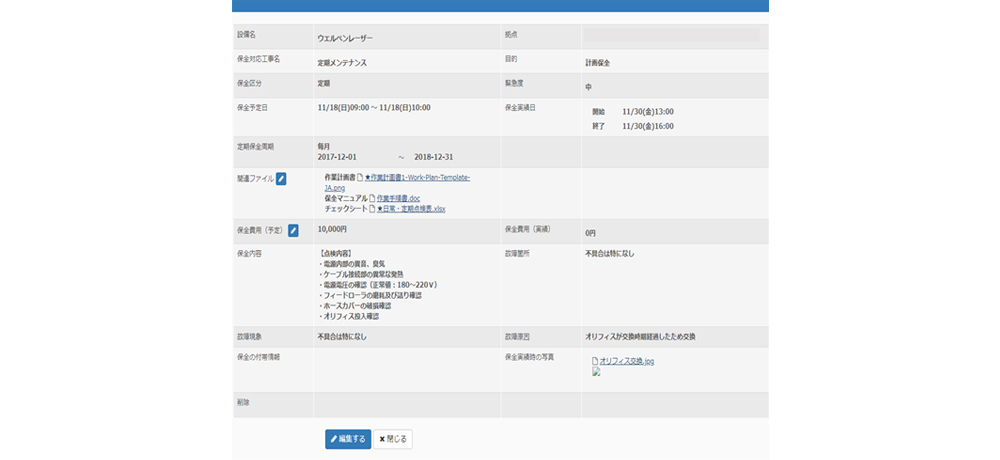The height and width of the screenshot is (460, 1000).
Task: Click the blue 編集する button
Action: (348, 439)
